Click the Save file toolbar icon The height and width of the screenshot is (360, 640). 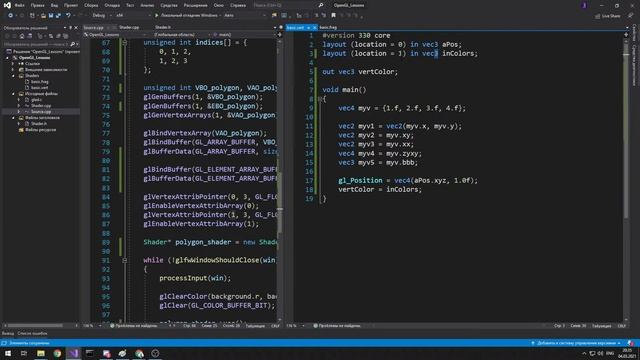coord(51,16)
